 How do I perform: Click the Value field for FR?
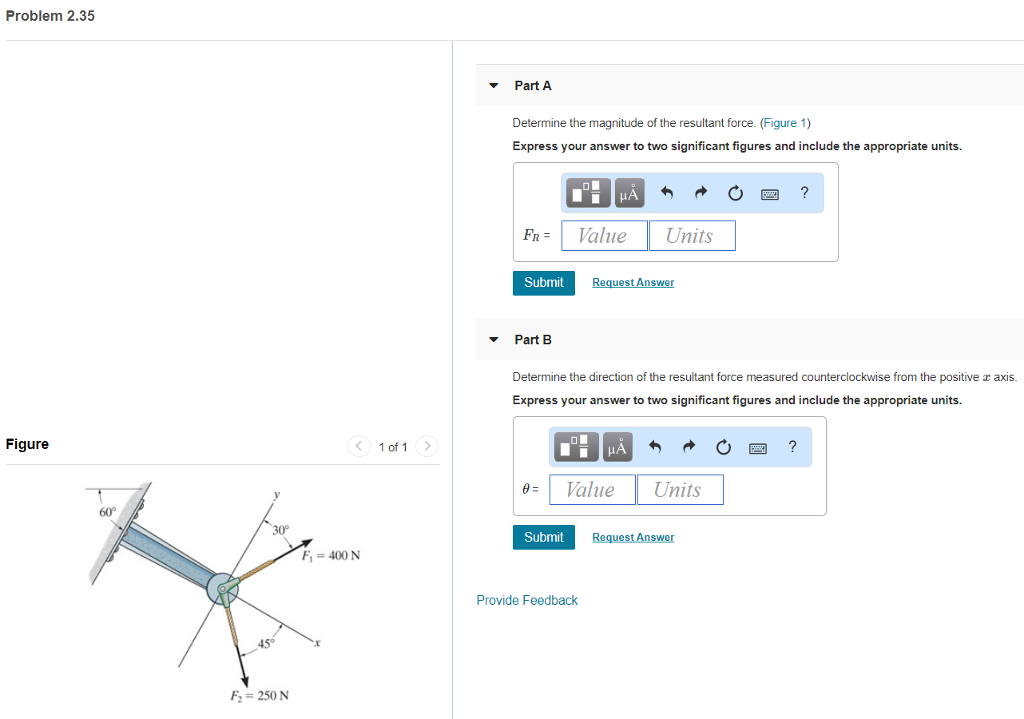(604, 235)
